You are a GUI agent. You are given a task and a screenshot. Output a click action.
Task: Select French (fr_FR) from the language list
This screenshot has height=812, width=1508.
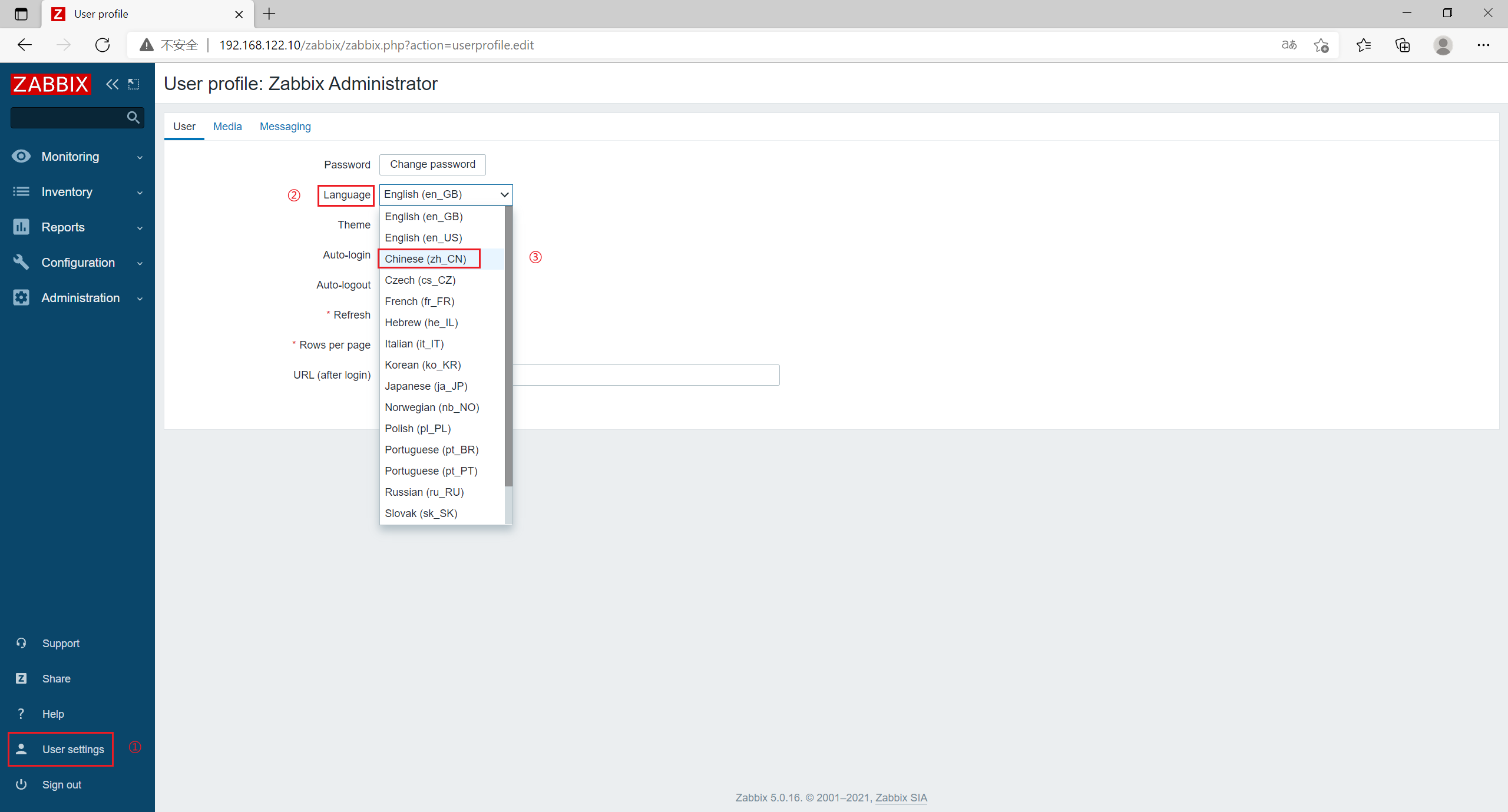(x=442, y=301)
